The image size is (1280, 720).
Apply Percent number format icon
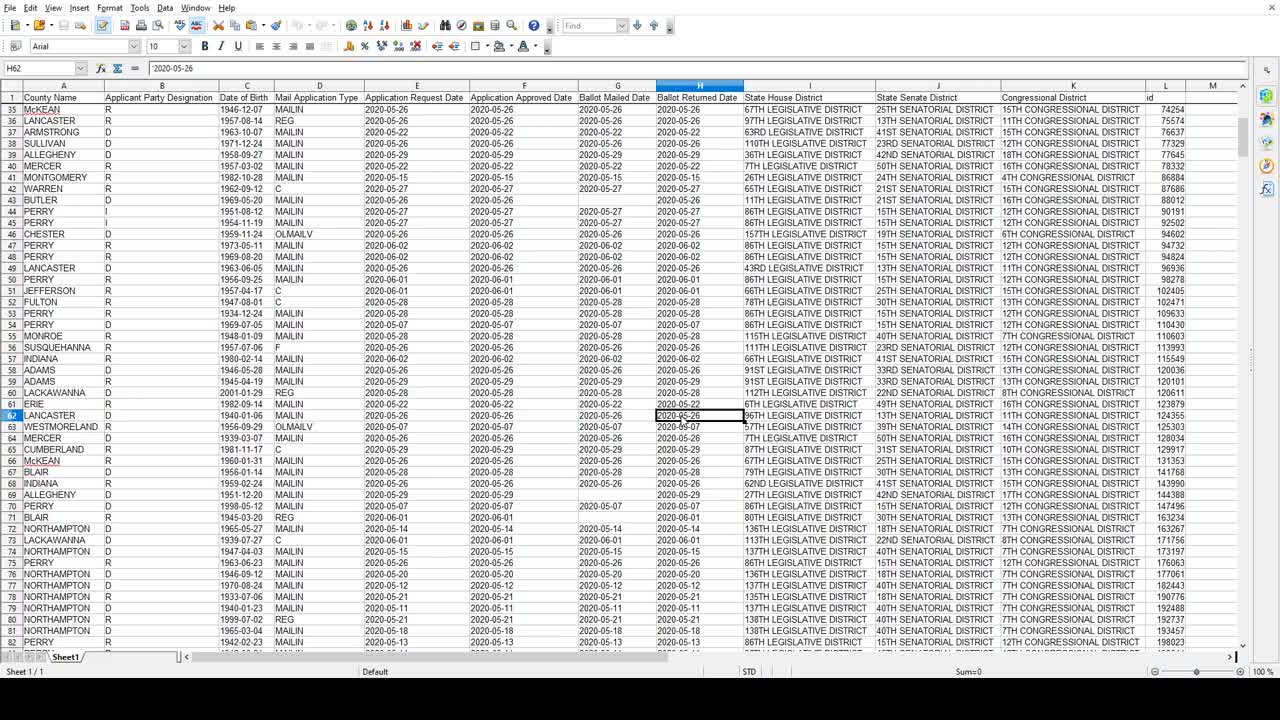click(x=364, y=46)
